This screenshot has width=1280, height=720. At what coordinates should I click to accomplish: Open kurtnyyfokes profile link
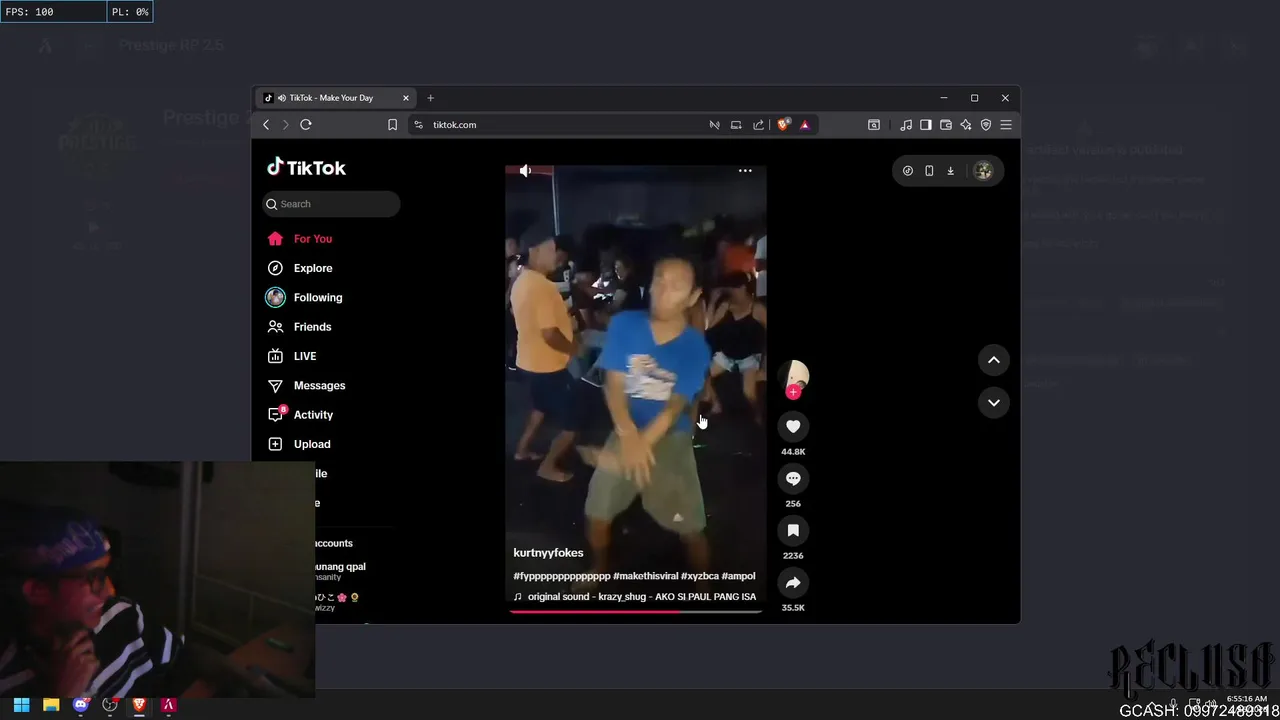point(548,553)
